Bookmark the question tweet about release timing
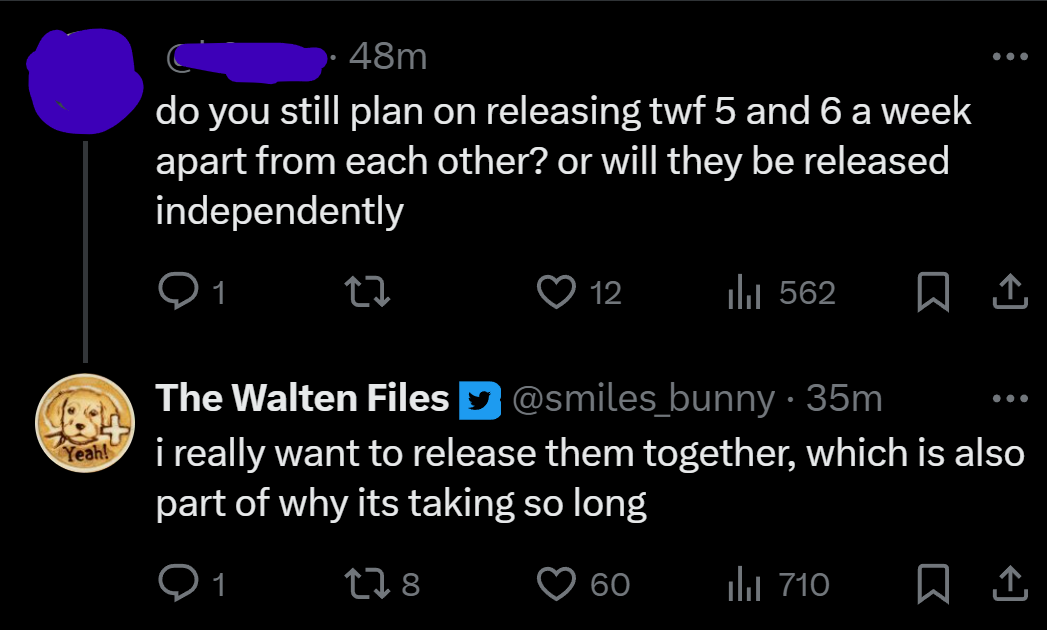Viewport: 1047px width, 630px height. 933,292
